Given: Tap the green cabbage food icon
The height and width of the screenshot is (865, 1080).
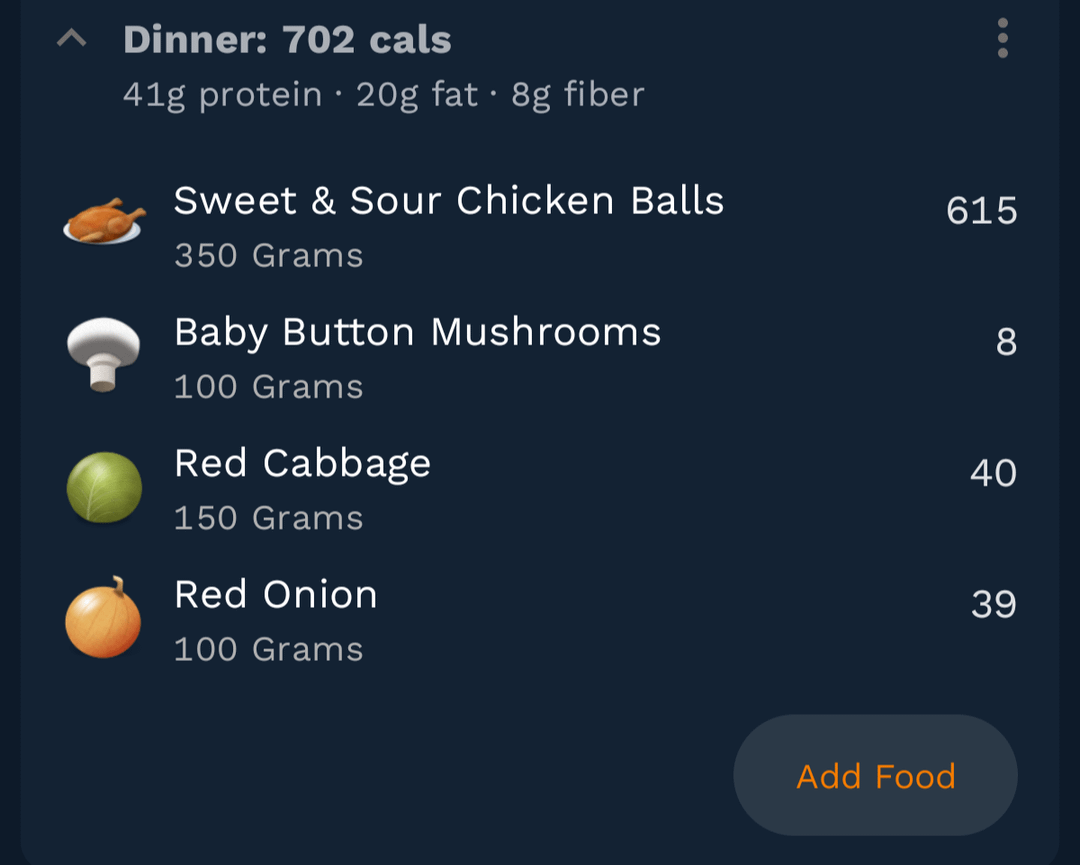Looking at the screenshot, I should [104, 487].
